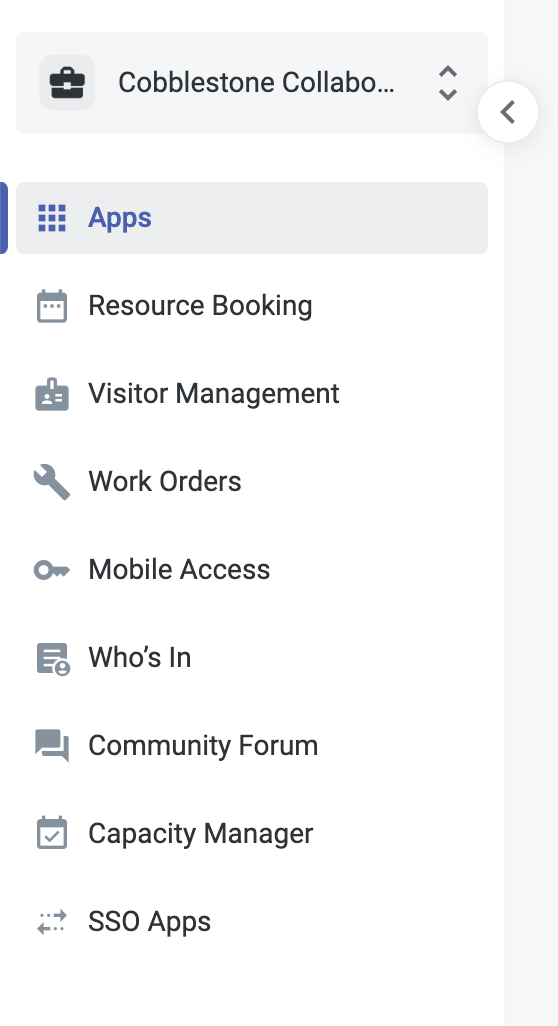Open the workspace switcher up-down arrows
The width and height of the screenshot is (558, 1026).
[447, 83]
